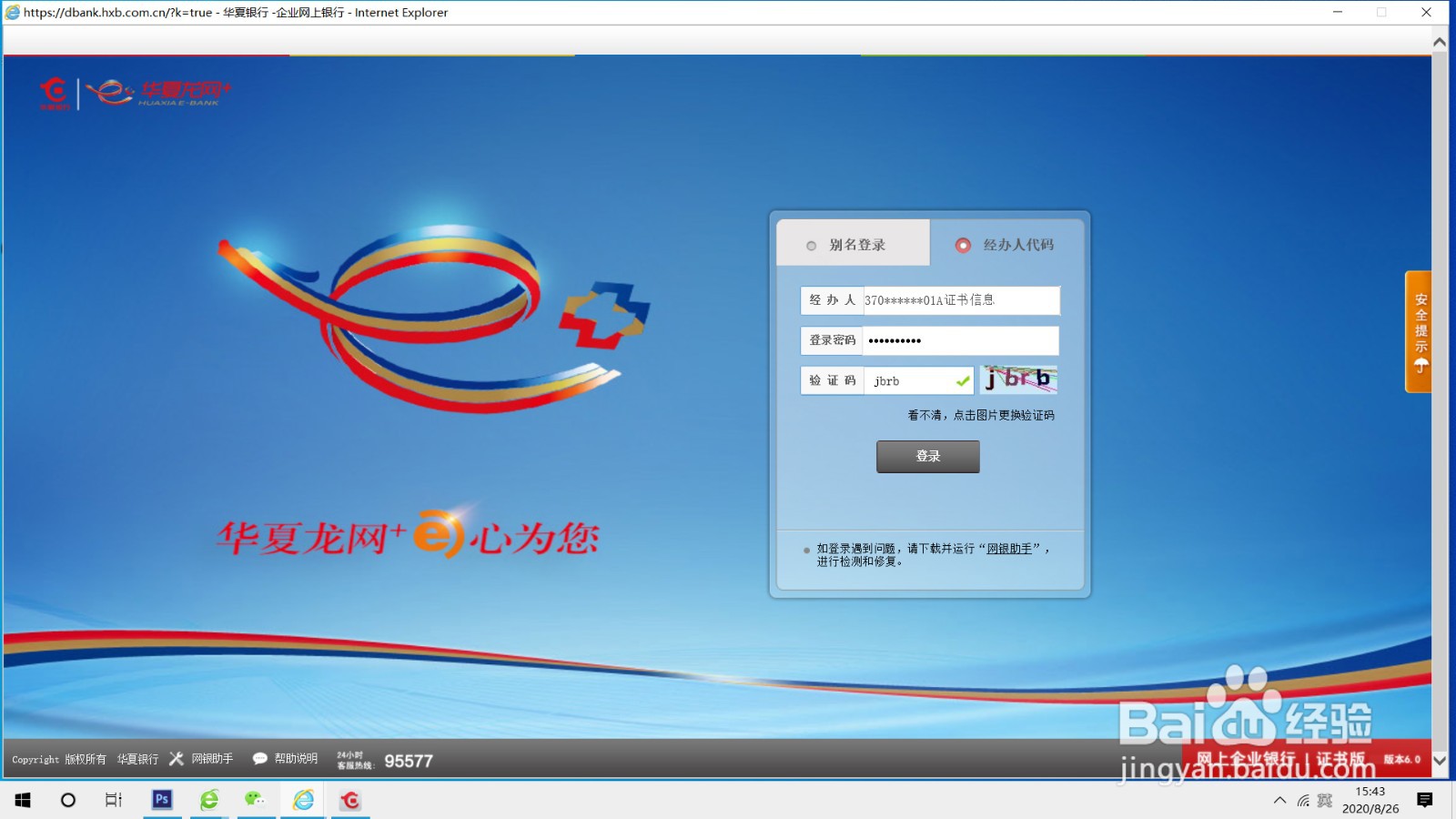
Task: Open Photoshop from the taskbar
Action: pos(162,800)
